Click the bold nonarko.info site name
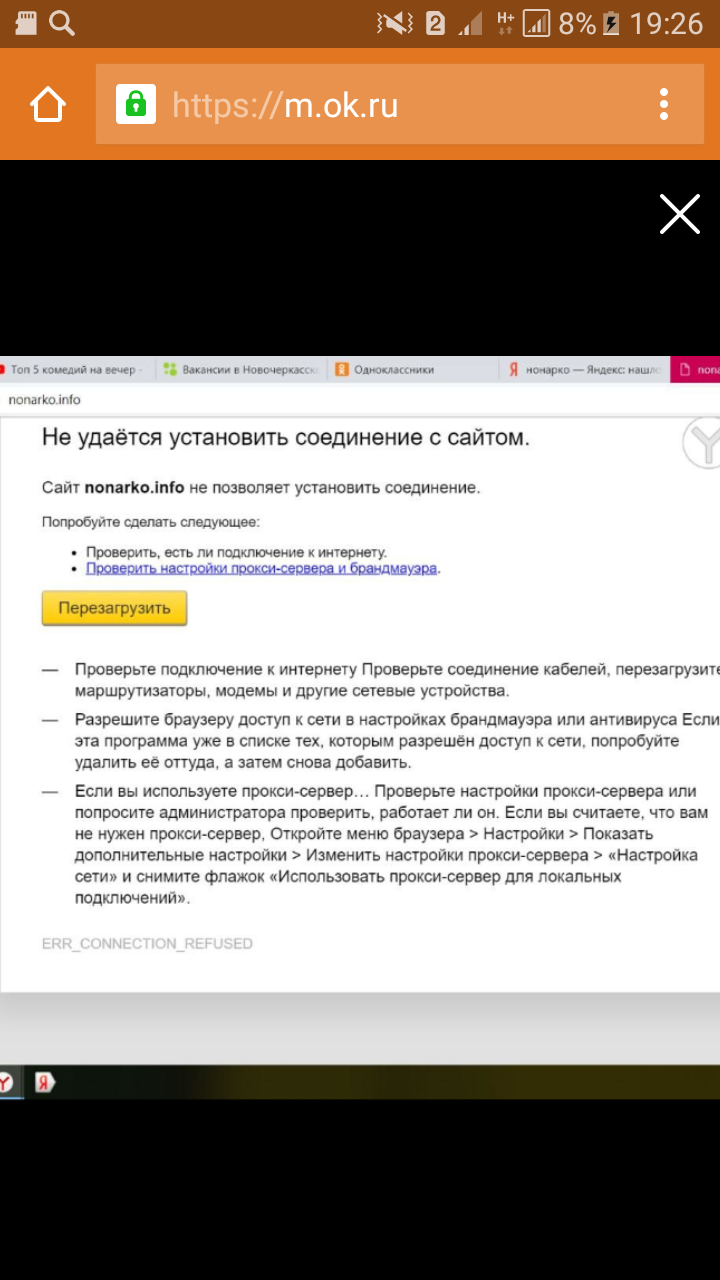The height and width of the screenshot is (1280, 720). 134,488
